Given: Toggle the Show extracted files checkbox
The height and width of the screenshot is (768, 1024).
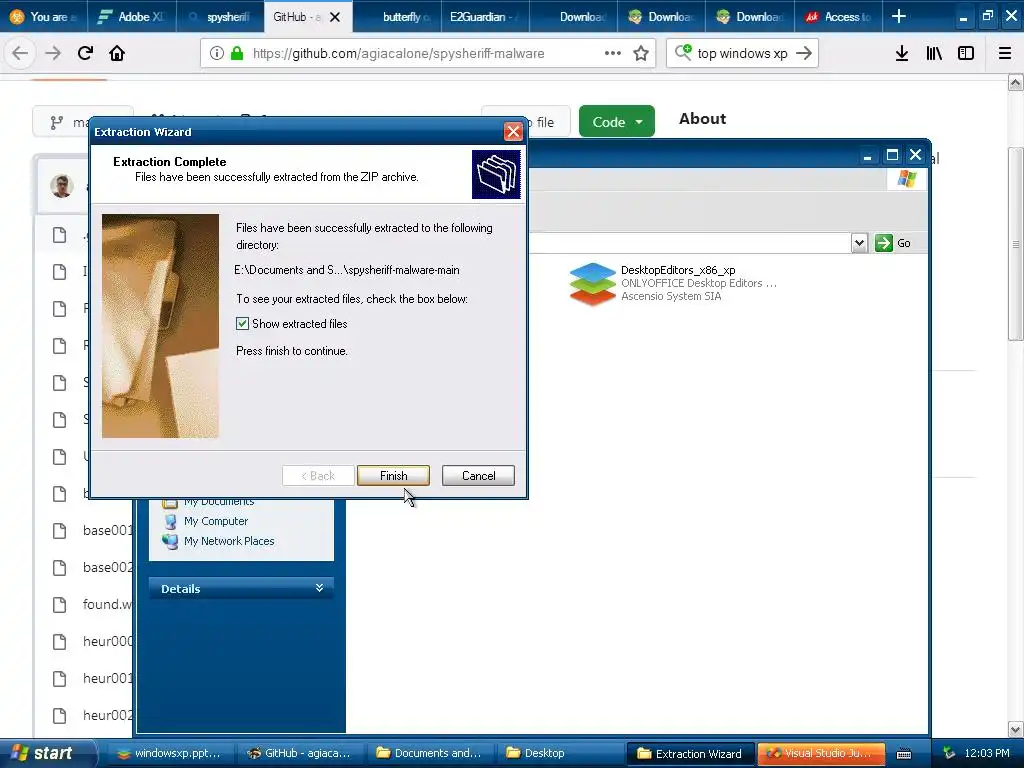Looking at the screenshot, I should point(242,323).
